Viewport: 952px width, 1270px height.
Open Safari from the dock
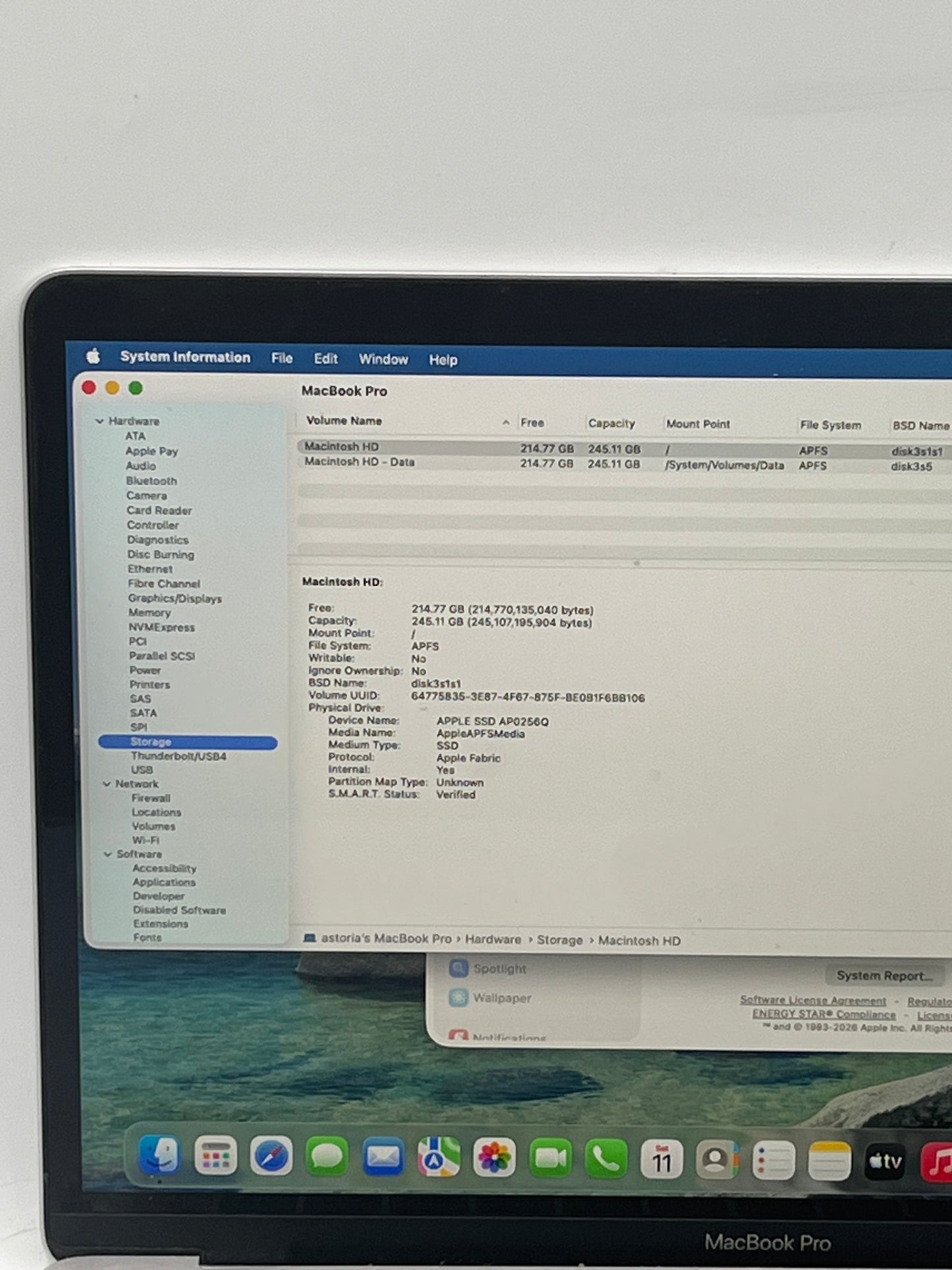[x=271, y=1156]
